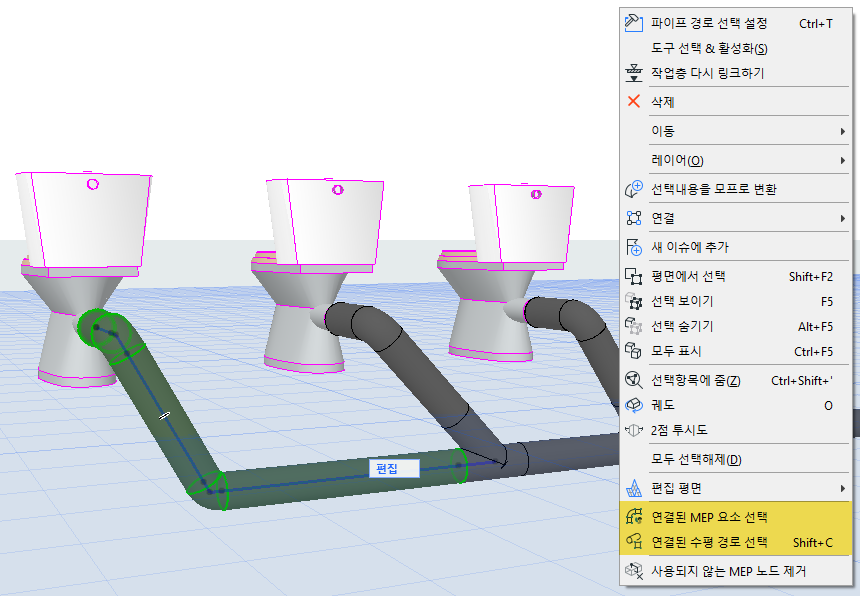Click the Shift+C shortcut text

(x=813, y=543)
